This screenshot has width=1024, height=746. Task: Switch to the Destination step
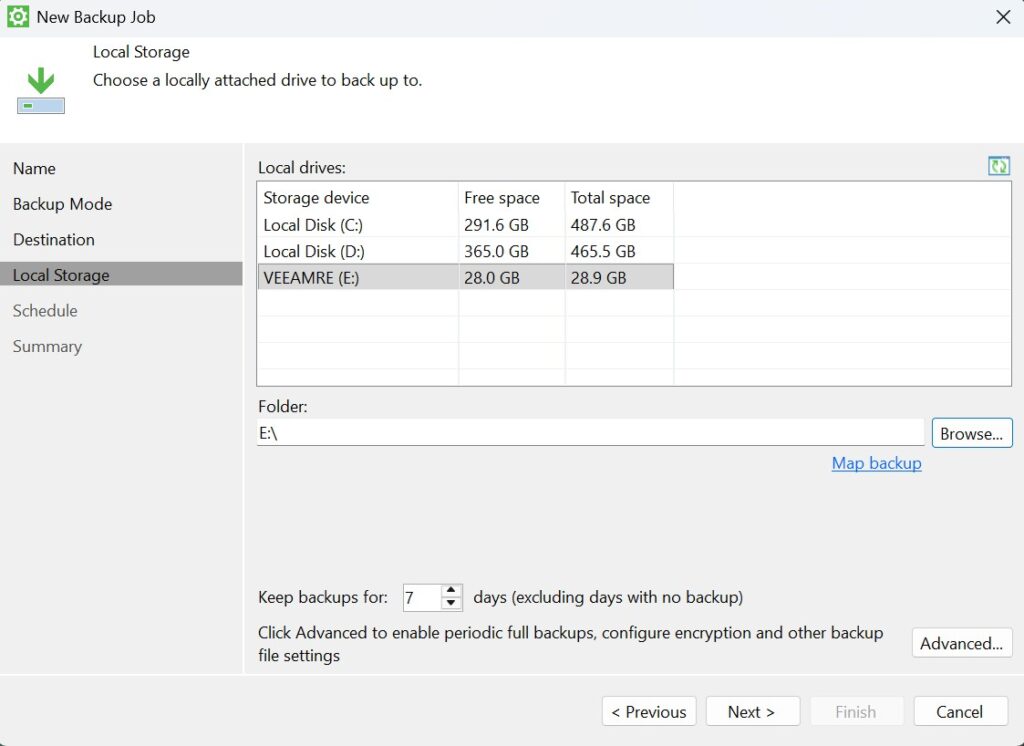tap(54, 240)
